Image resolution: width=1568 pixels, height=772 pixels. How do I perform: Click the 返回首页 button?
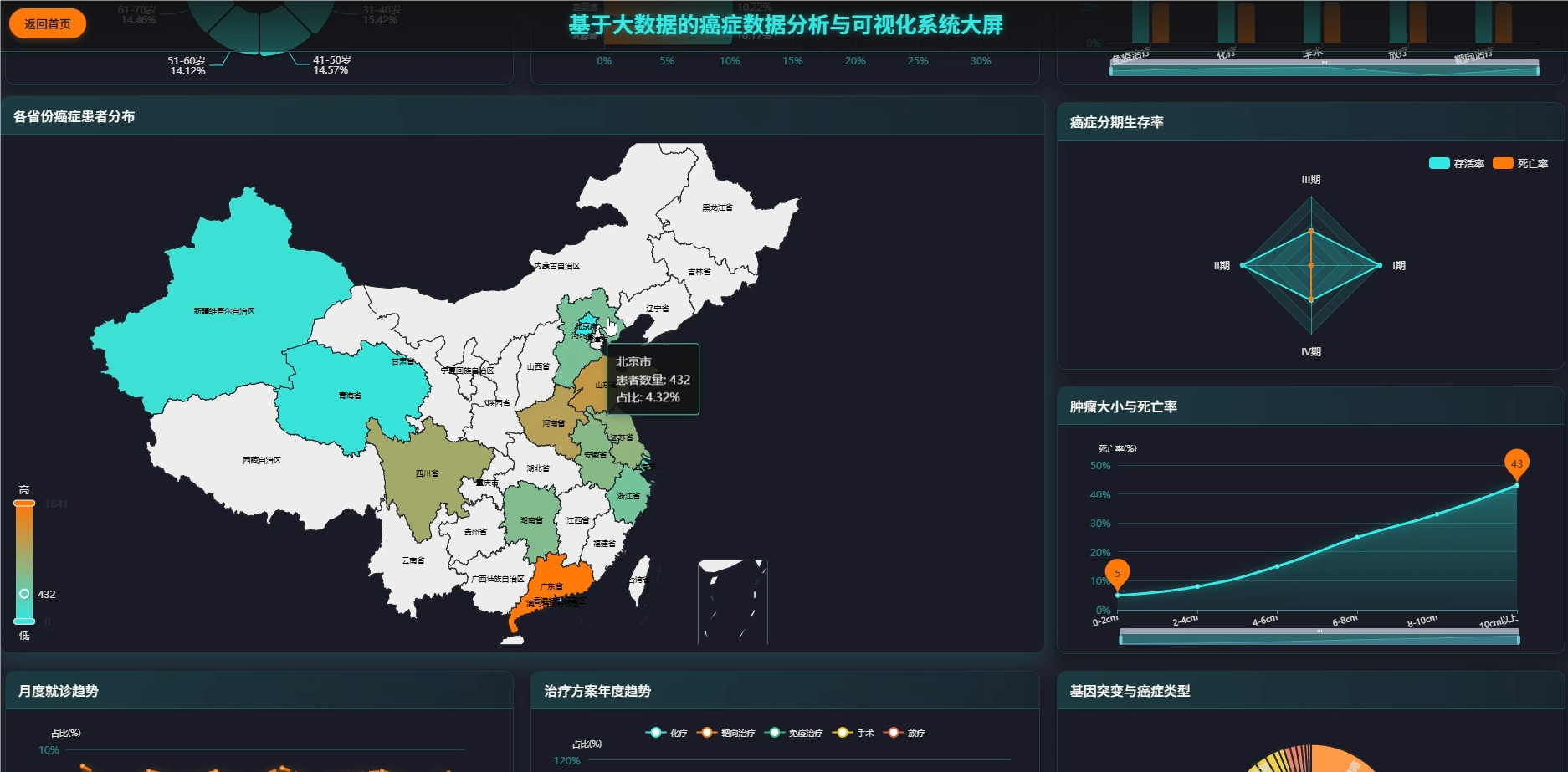tap(48, 23)
